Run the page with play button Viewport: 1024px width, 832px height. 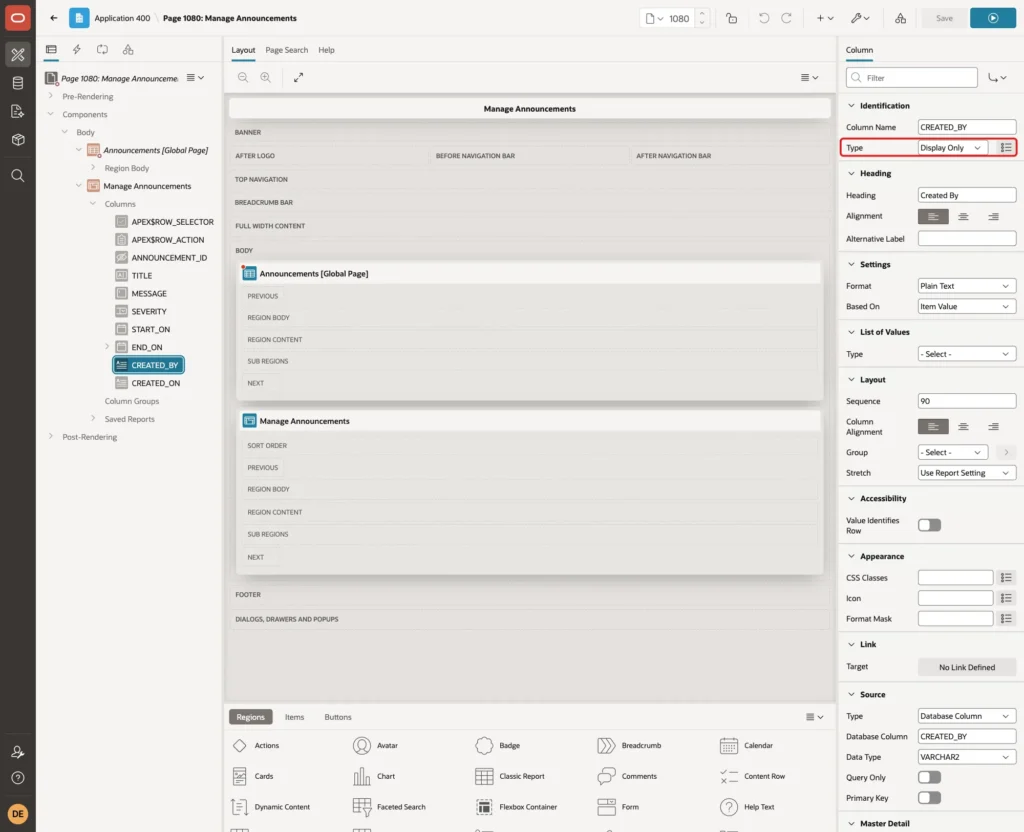pyautogui.click(x=993, y=18)
